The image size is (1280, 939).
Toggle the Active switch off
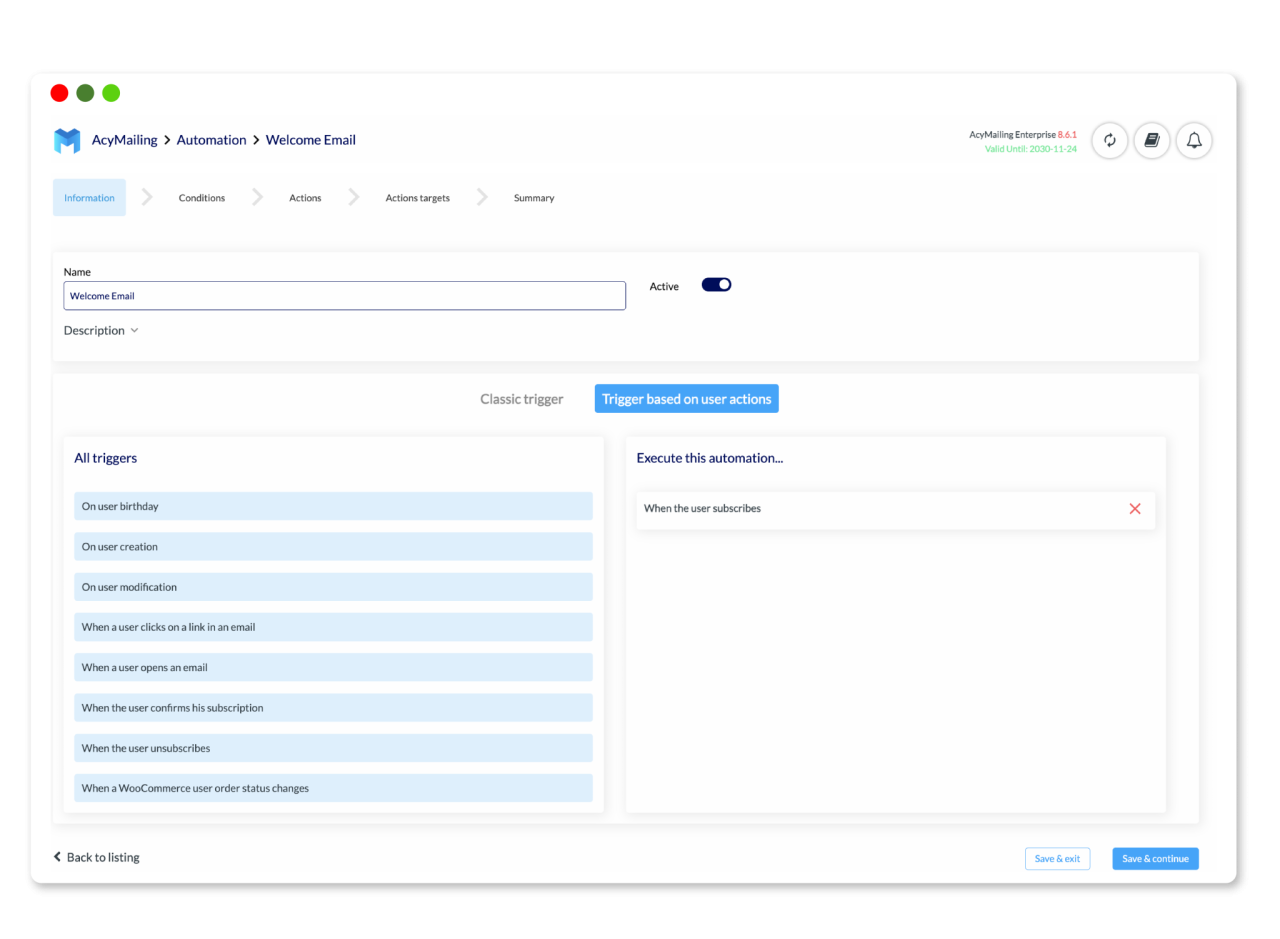point(716,285)
